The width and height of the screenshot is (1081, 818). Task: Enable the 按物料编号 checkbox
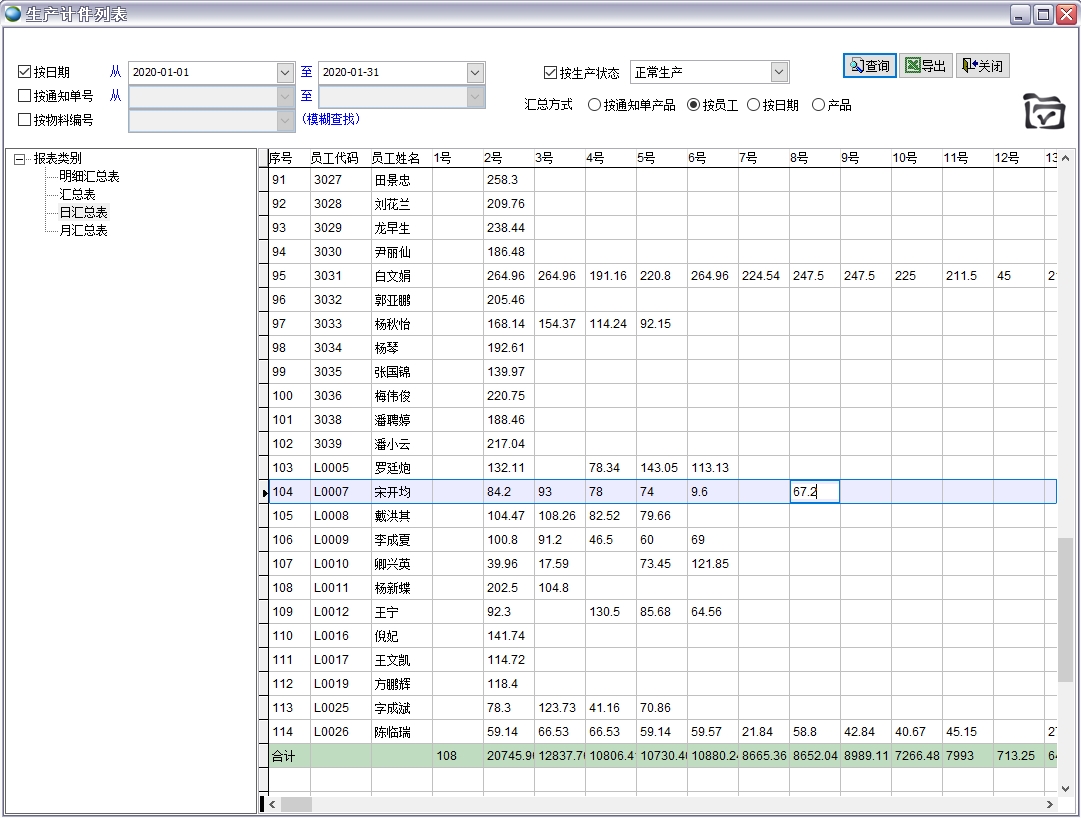point(25,120)
